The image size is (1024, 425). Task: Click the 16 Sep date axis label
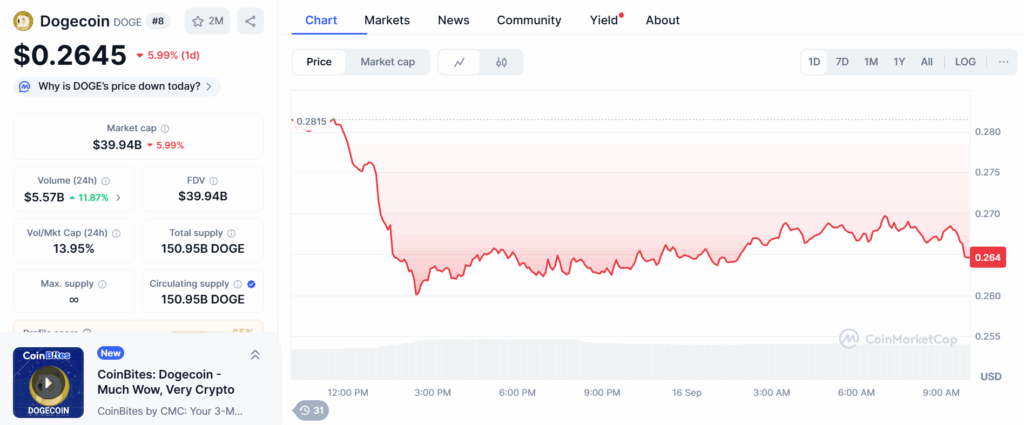pyautogui.click(x=687, y=392)
